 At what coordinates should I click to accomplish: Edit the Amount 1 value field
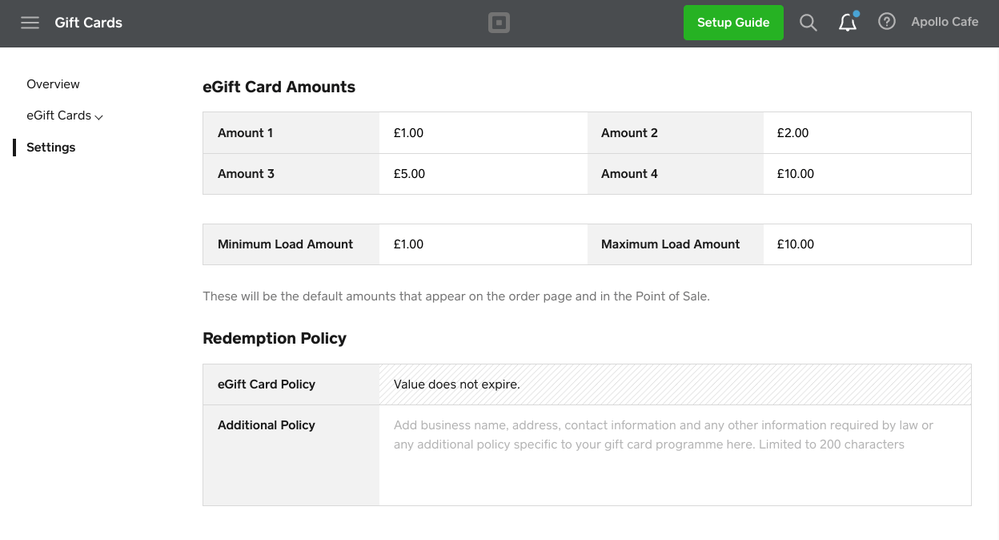(x=482, y=133)
